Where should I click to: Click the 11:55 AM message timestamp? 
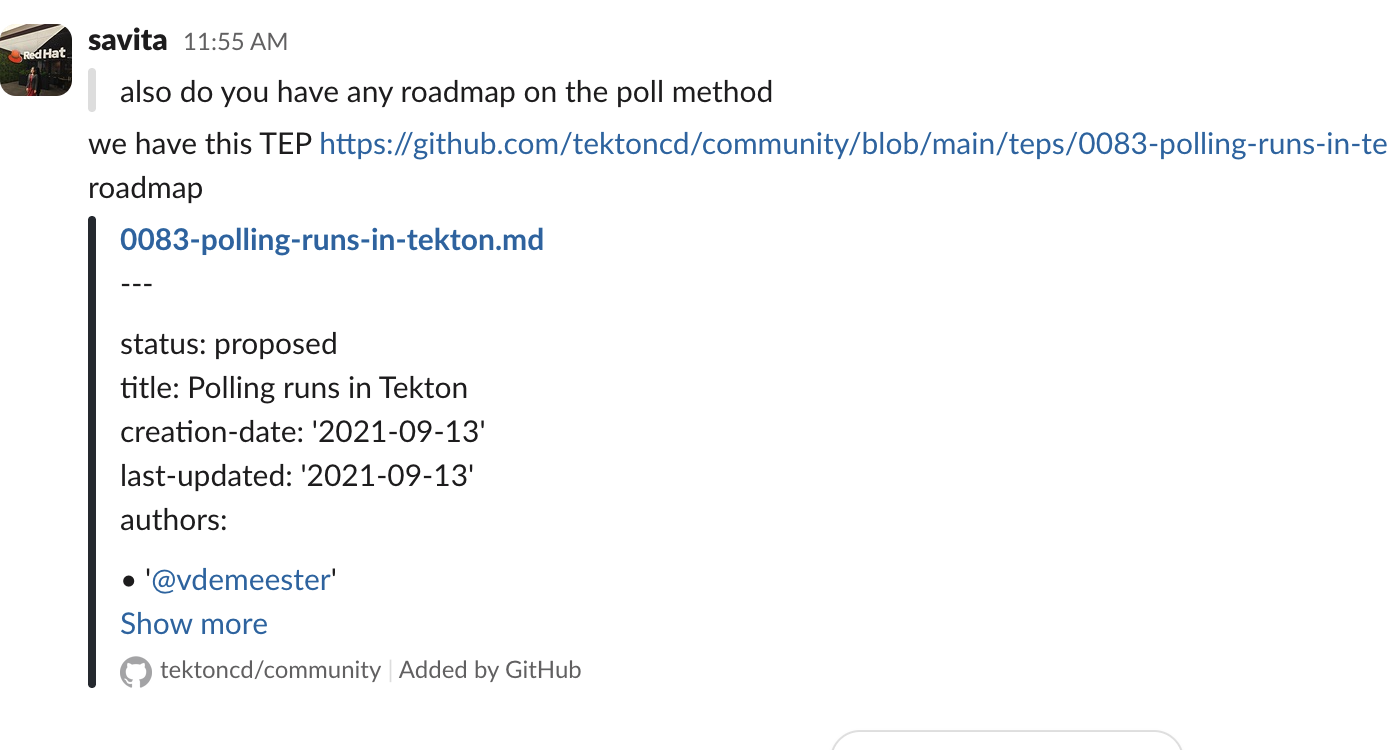[x=235, y=42]
